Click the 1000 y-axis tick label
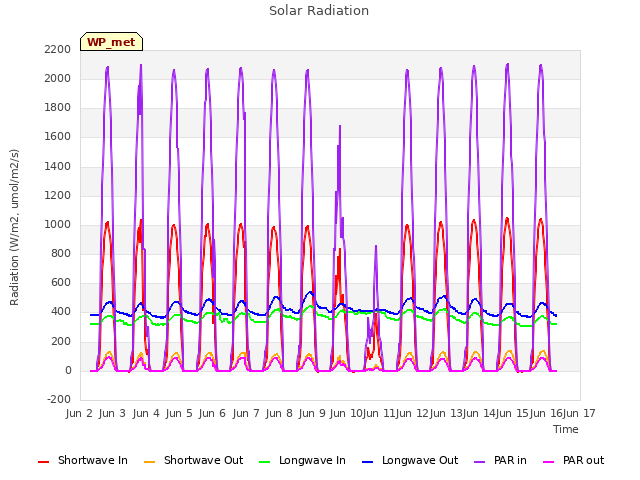 (58, 224)
